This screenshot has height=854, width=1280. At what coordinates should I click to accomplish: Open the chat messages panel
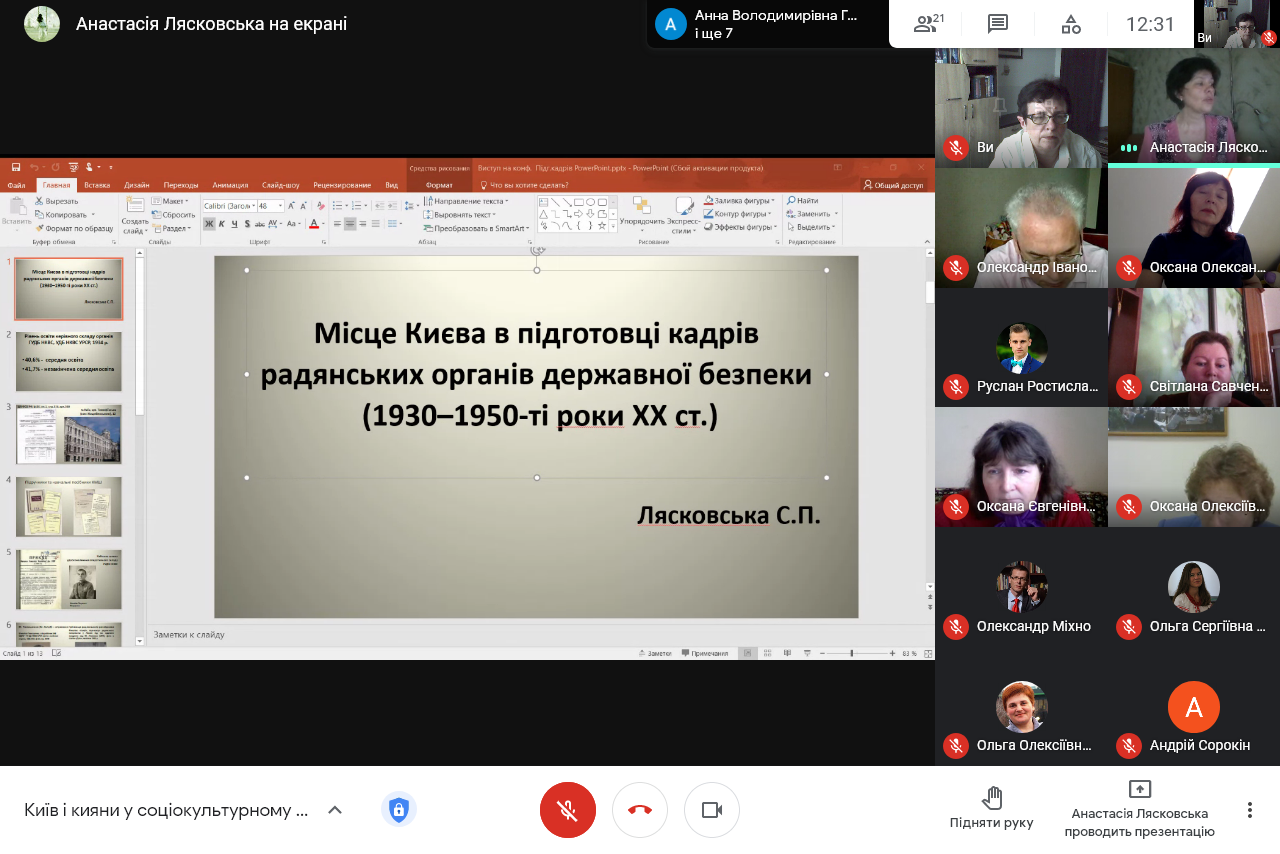997,24
